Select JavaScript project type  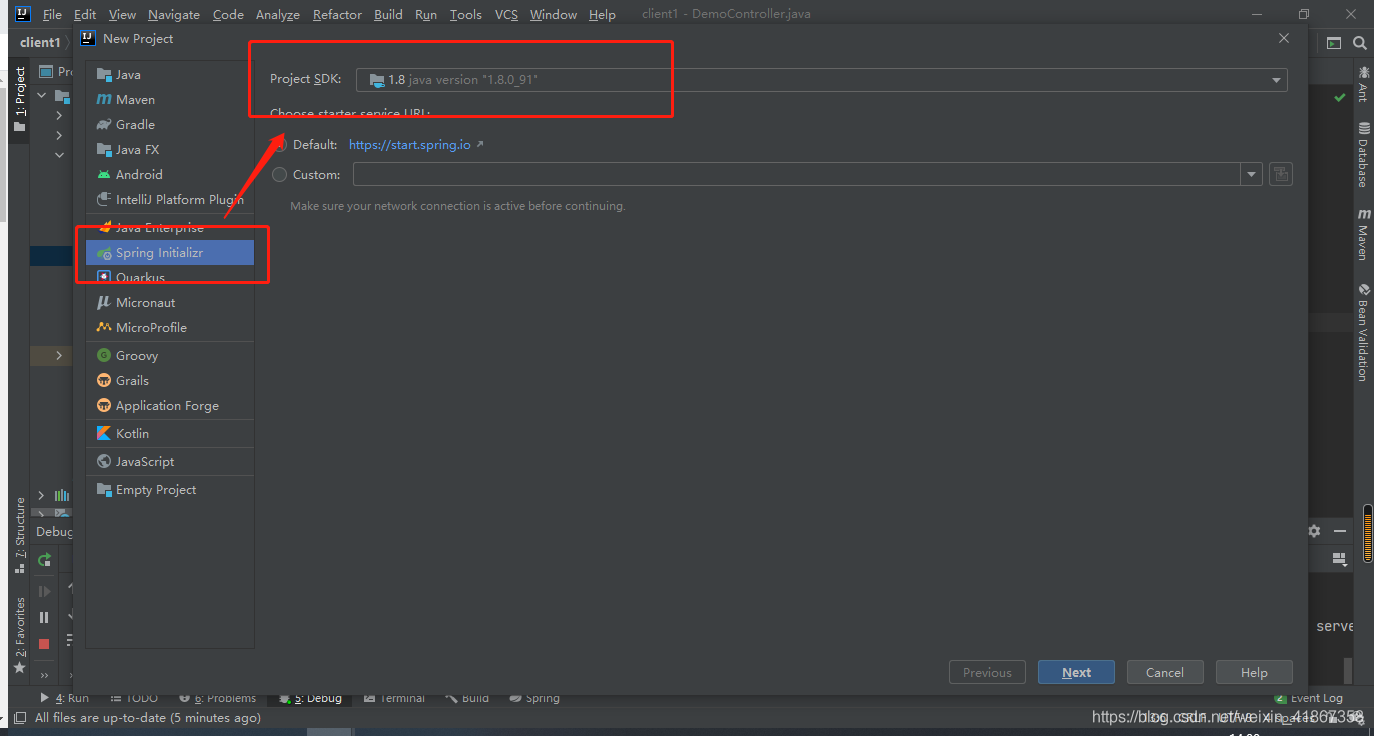click(x=170, y=462)
